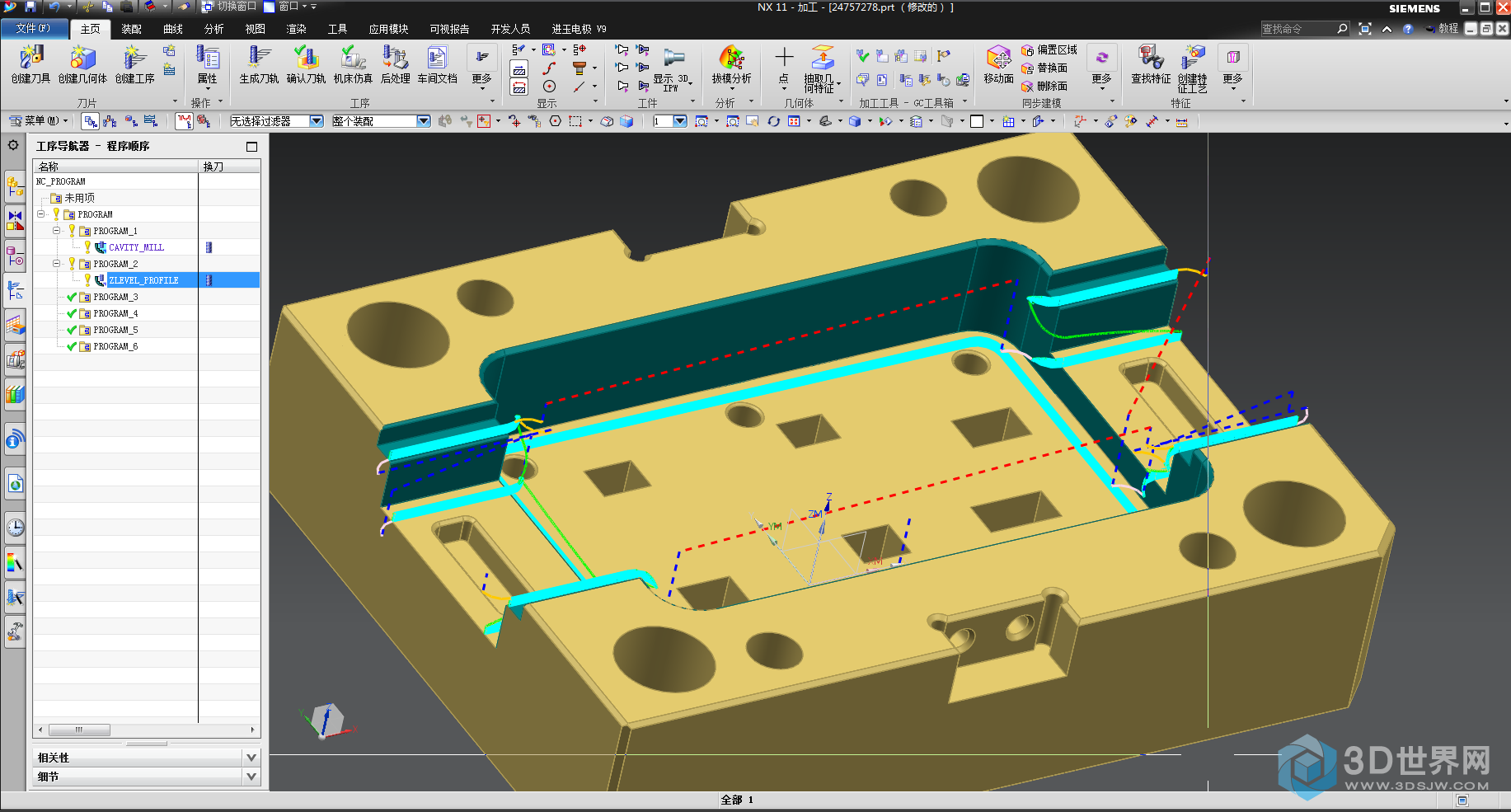Open the 菜单(M) dropdown menu
This screenshot has width=1511, height=812.
[38, 121]
